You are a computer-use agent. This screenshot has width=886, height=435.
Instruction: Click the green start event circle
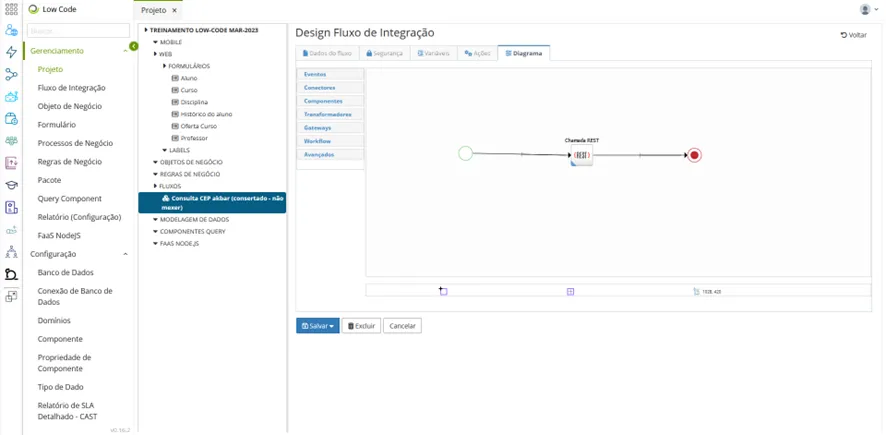click(466, 153)
